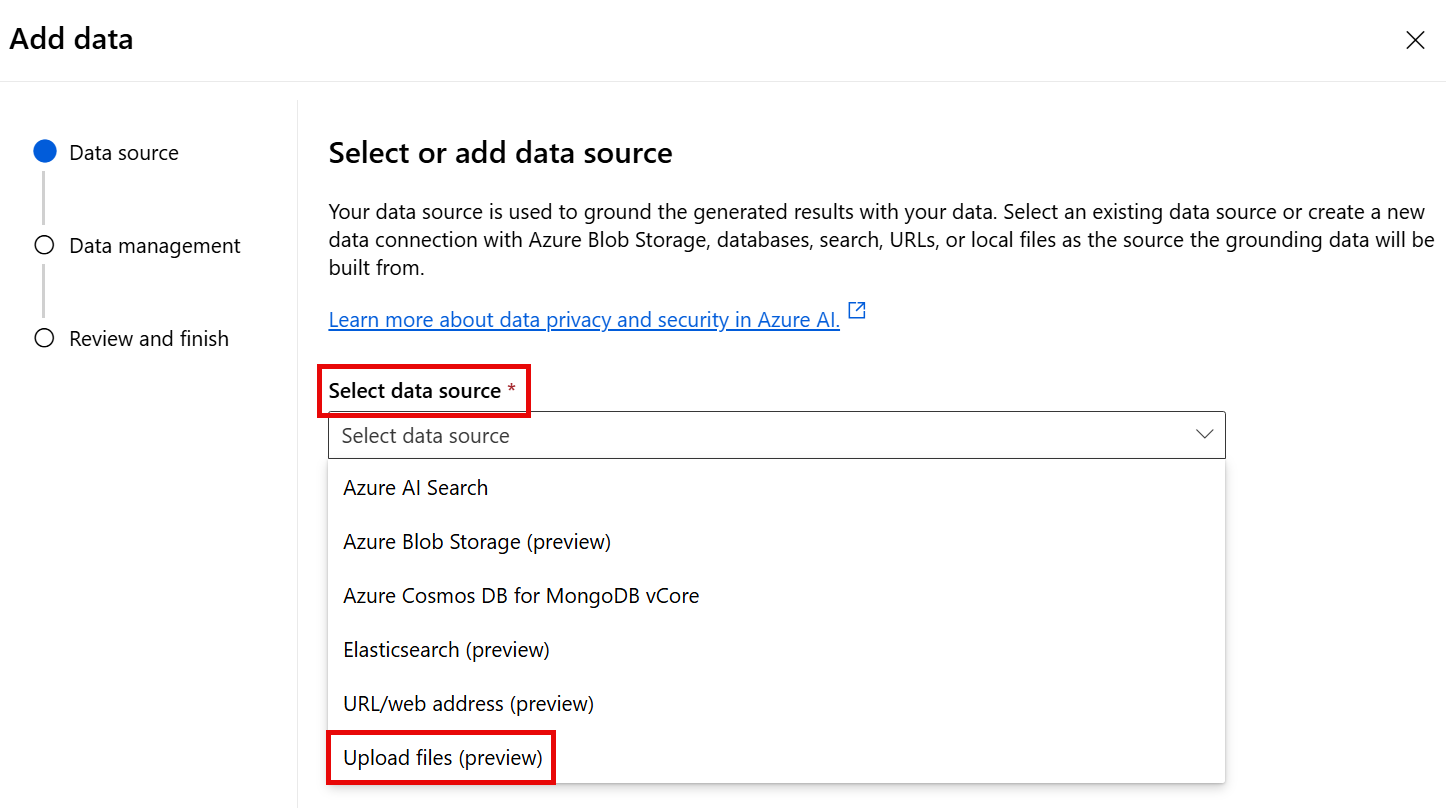Viewport: 1446px width, 808px height.
Task: Click the Select data source combo box
Action: (776, 435)
